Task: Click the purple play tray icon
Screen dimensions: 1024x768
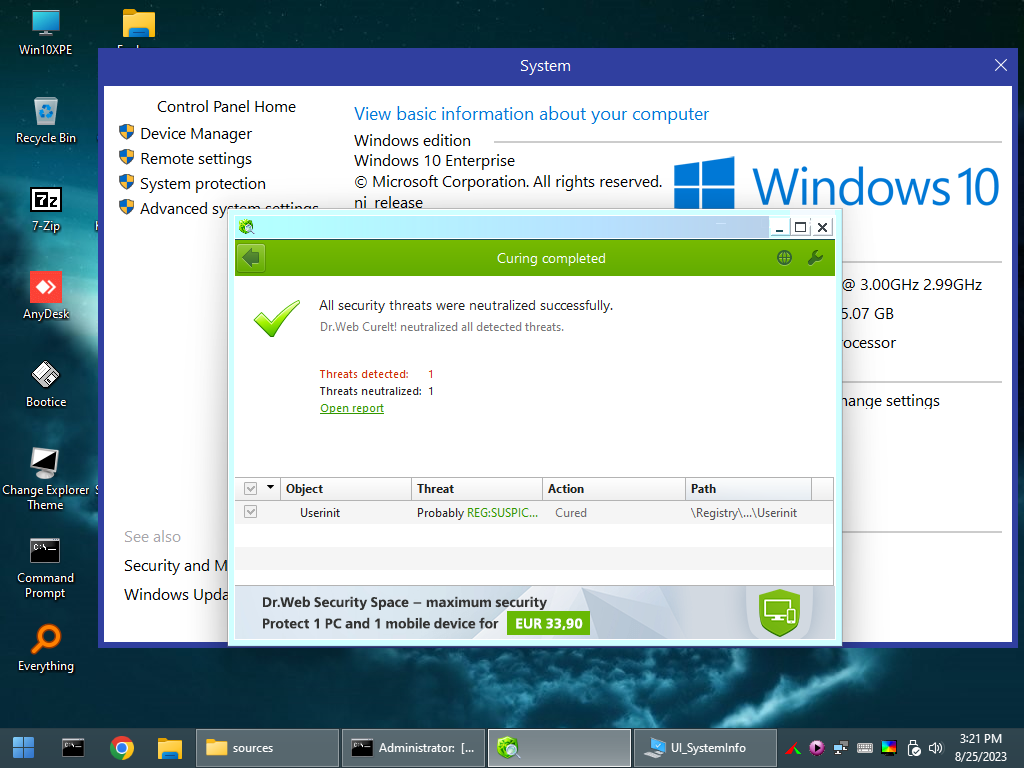Action: [x=816, y=748]
